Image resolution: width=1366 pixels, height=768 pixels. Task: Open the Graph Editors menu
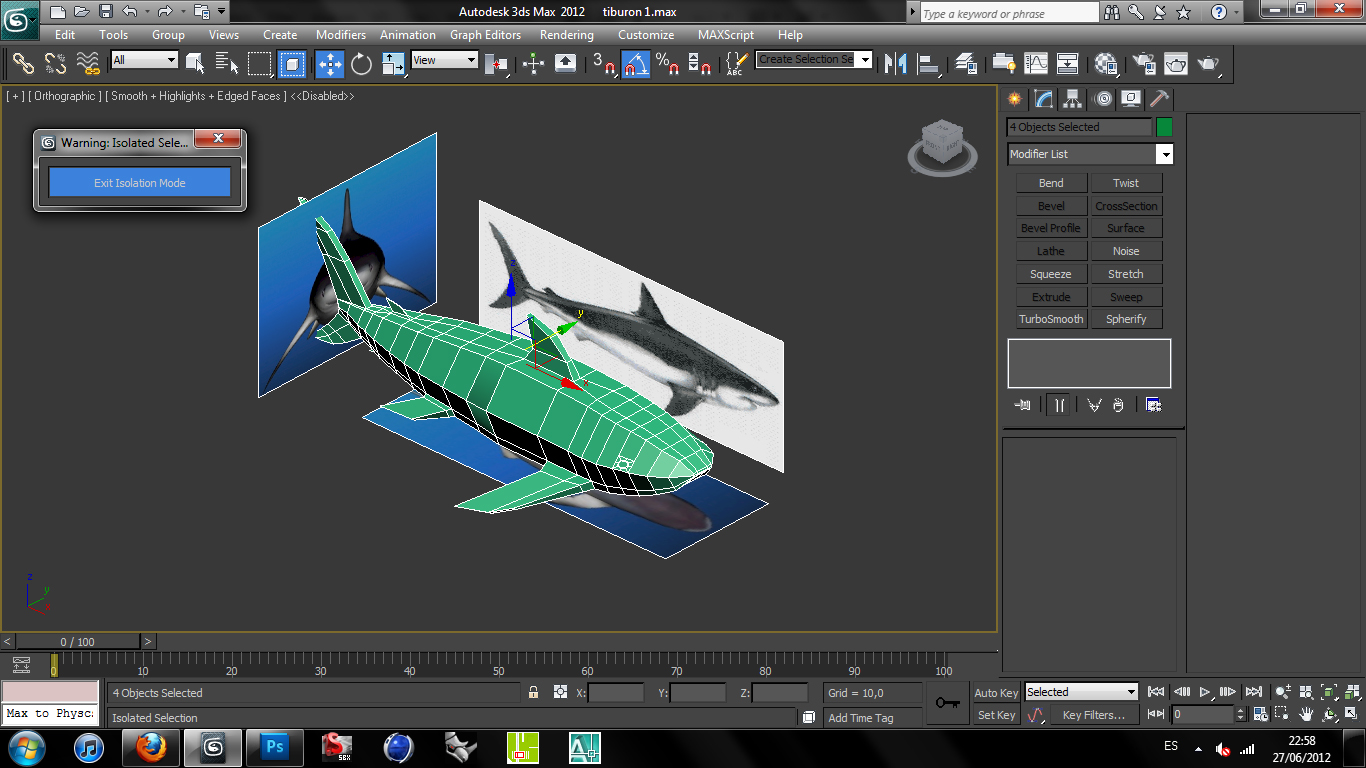[485, 35]
